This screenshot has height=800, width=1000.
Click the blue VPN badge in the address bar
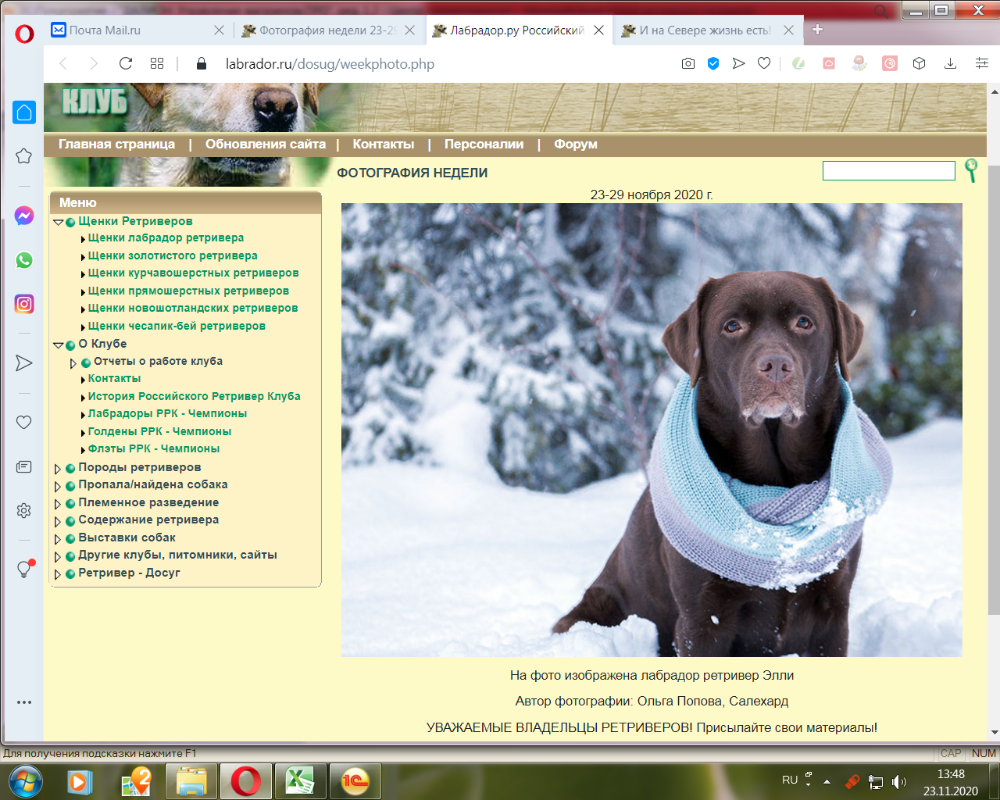coord(712,63)
